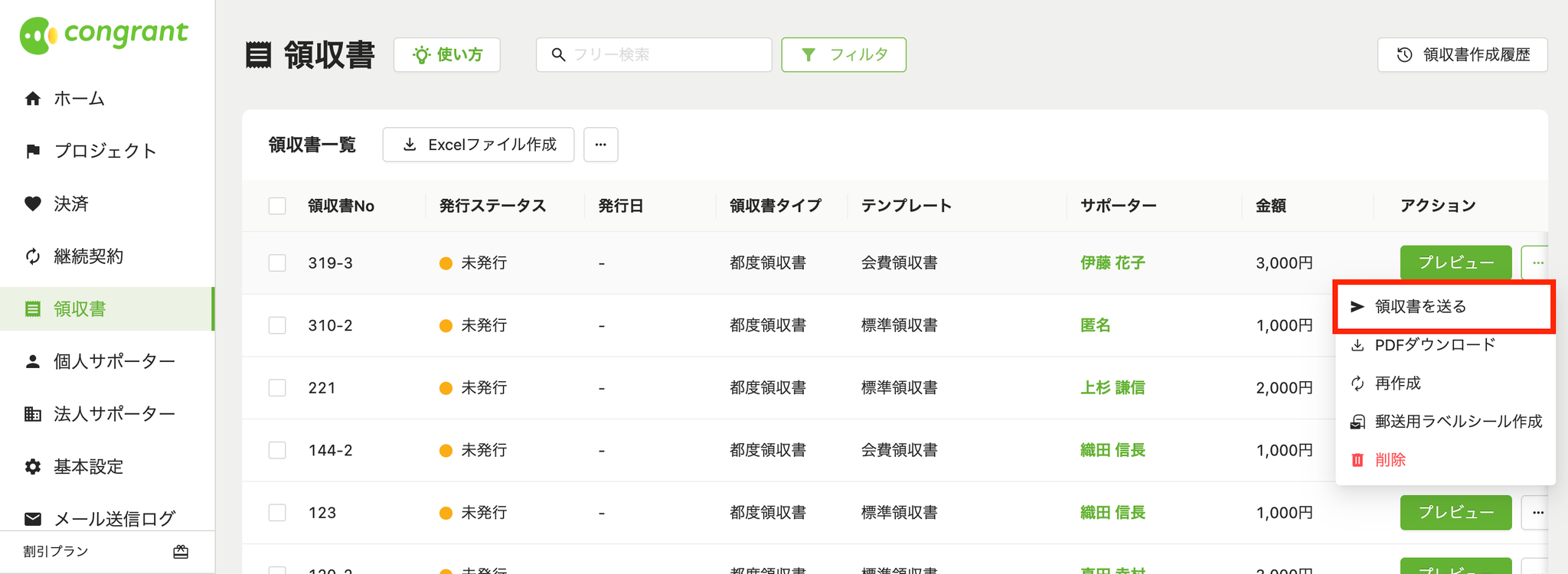Screen dimensions: 1568x574
Task: Click the download icon next to PDFダウンロード
Action: coord(1357,345)
